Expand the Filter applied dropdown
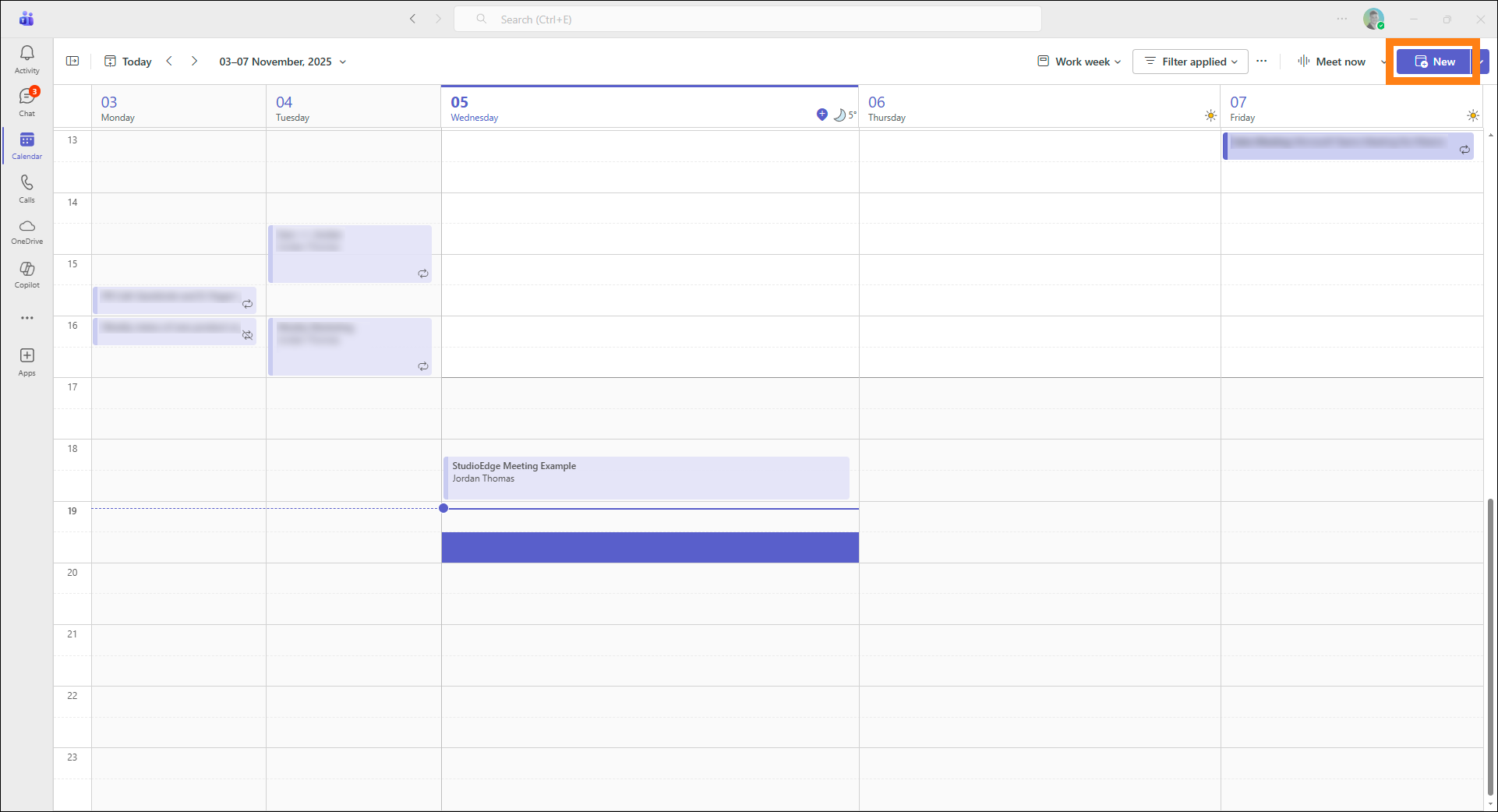The image size is (1498, 812). pyautogui.click(x=1190, y=62)
